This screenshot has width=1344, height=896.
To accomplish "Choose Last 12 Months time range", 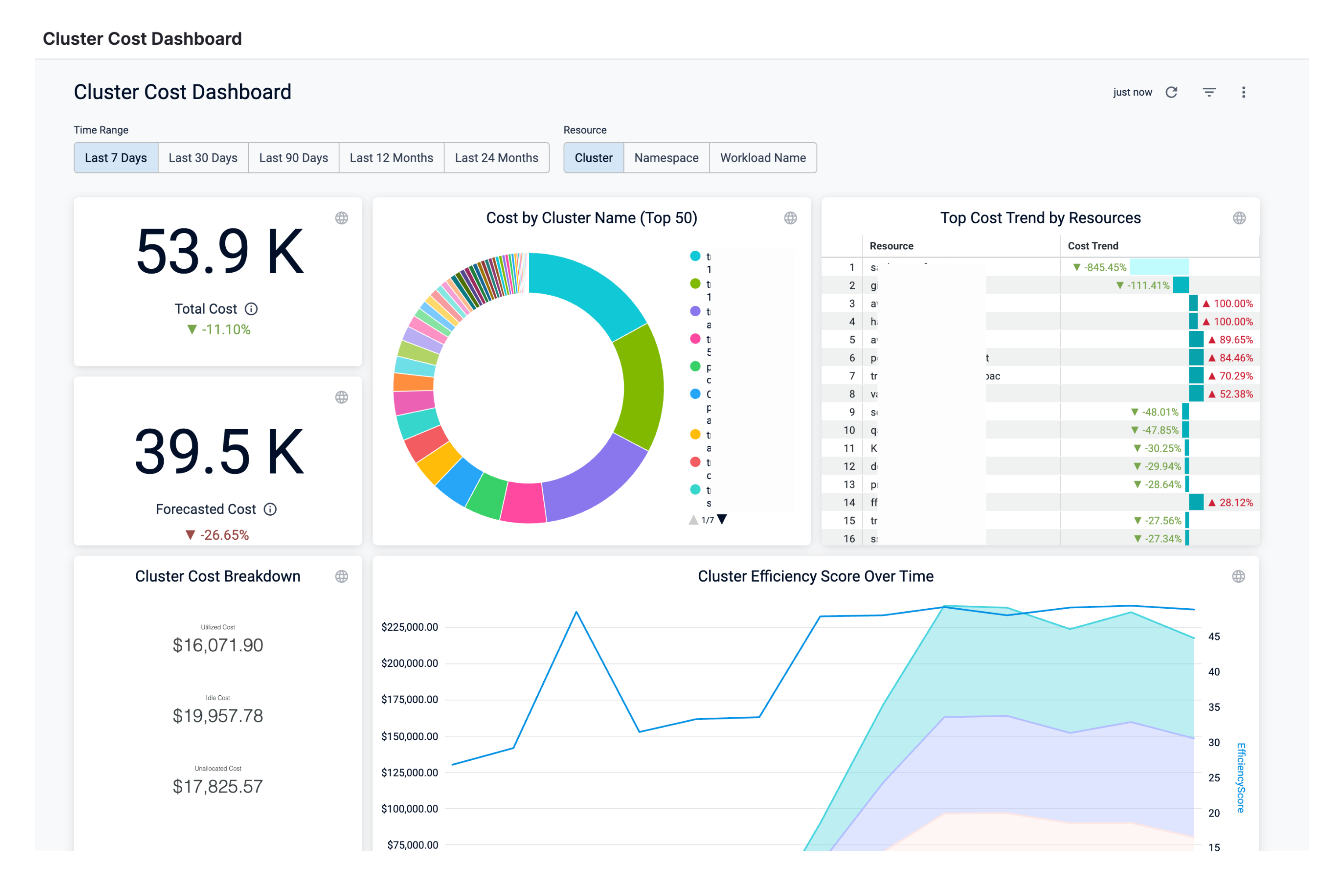I will click(x=391, y=158).
